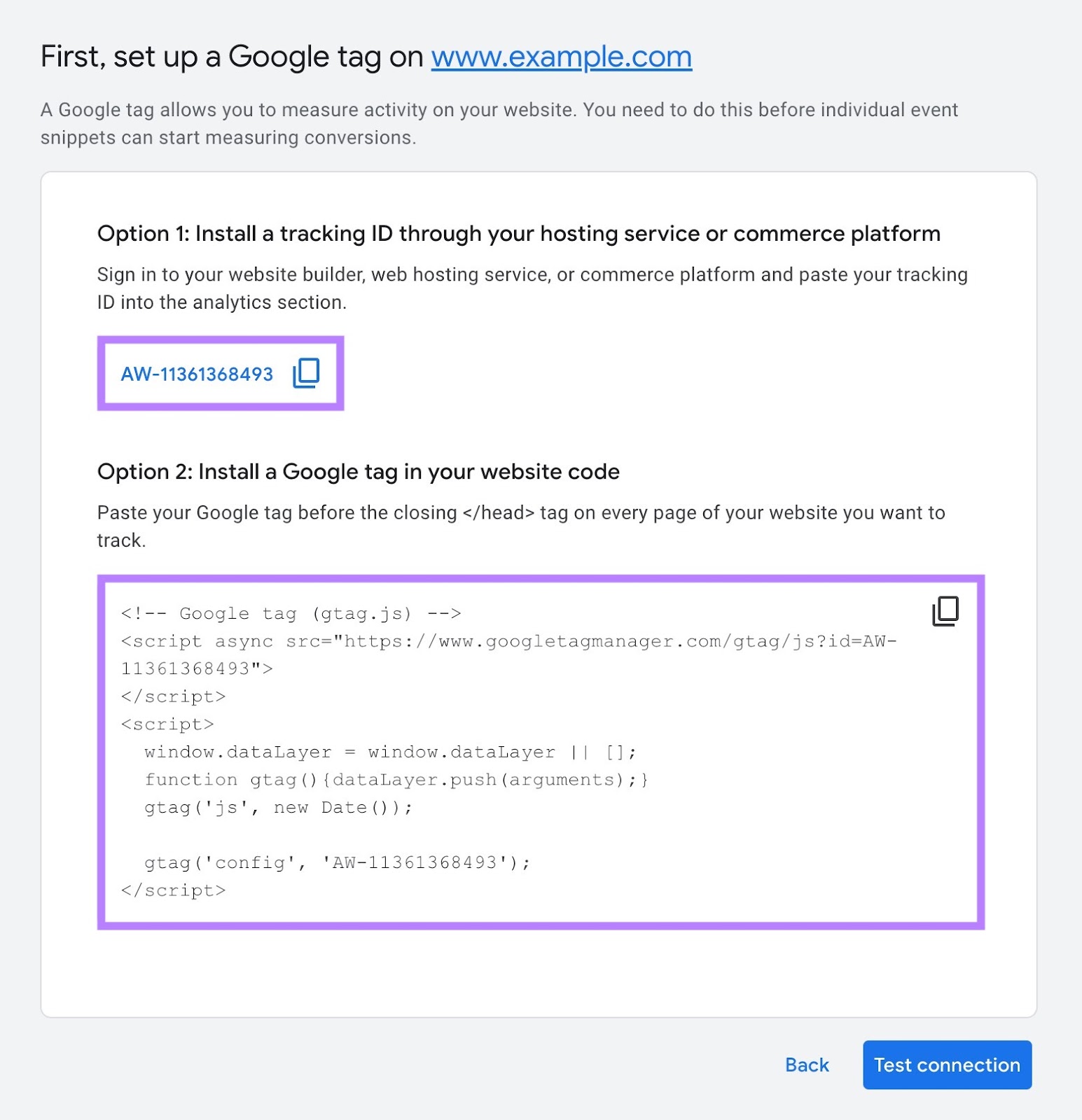1082x1120 pixels.
Task: Click the Google tag gtag.js comment line
Action: [291, 612]
